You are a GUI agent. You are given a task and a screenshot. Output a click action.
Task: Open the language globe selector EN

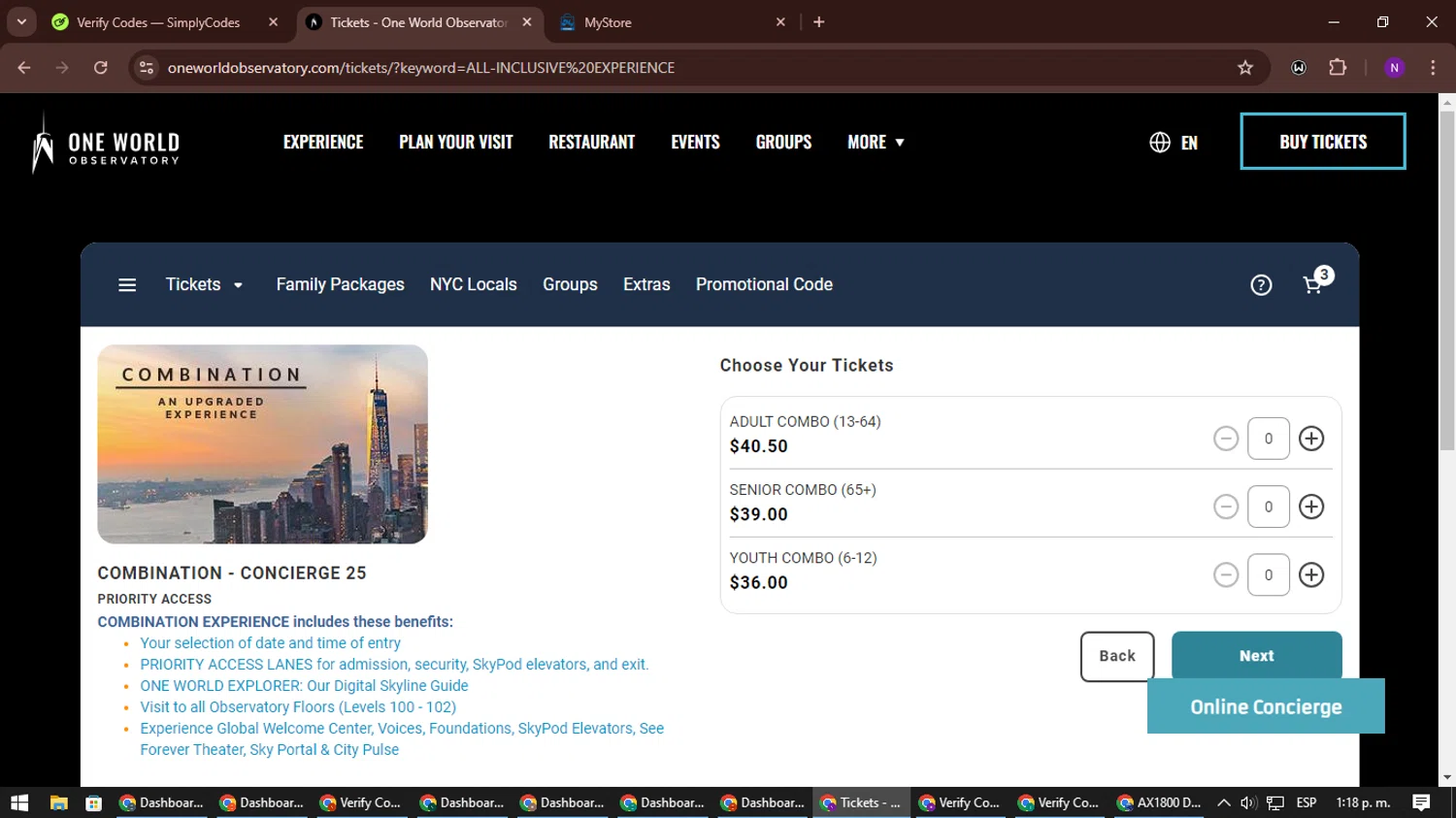tap(1174, 143)
